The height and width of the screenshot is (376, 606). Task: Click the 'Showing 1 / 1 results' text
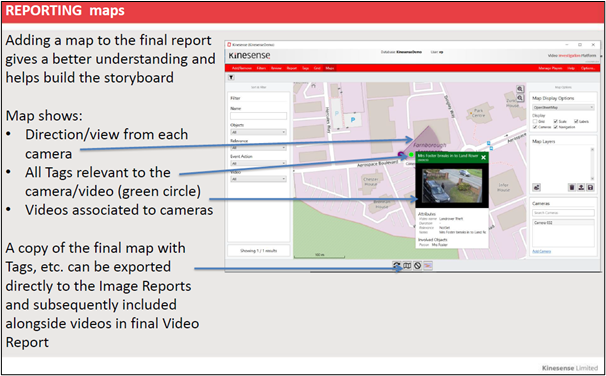point(258,251)
